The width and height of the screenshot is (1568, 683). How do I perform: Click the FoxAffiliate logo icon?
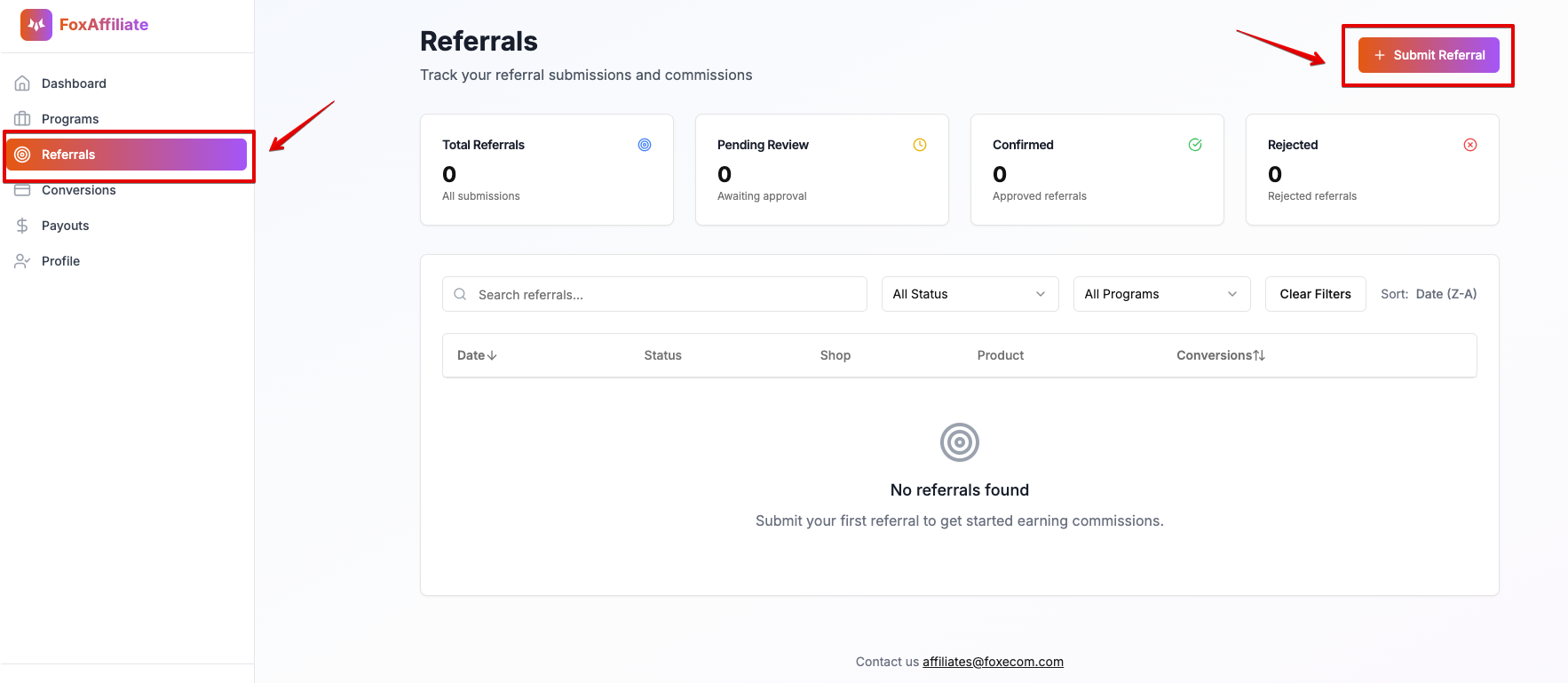tap(36, 25)
